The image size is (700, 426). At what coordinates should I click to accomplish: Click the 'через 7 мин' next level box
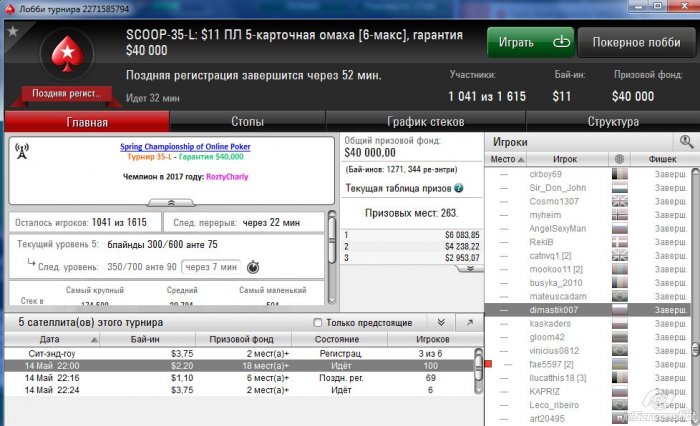pyautogui.click(x=211, y=267)
